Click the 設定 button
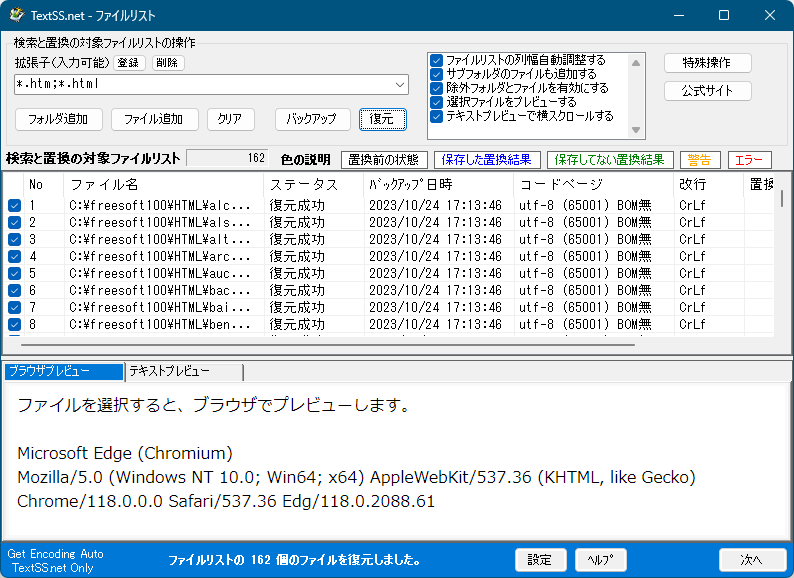Image resolution: width=794 pixels, height=578 pixels. coord(540,560)
